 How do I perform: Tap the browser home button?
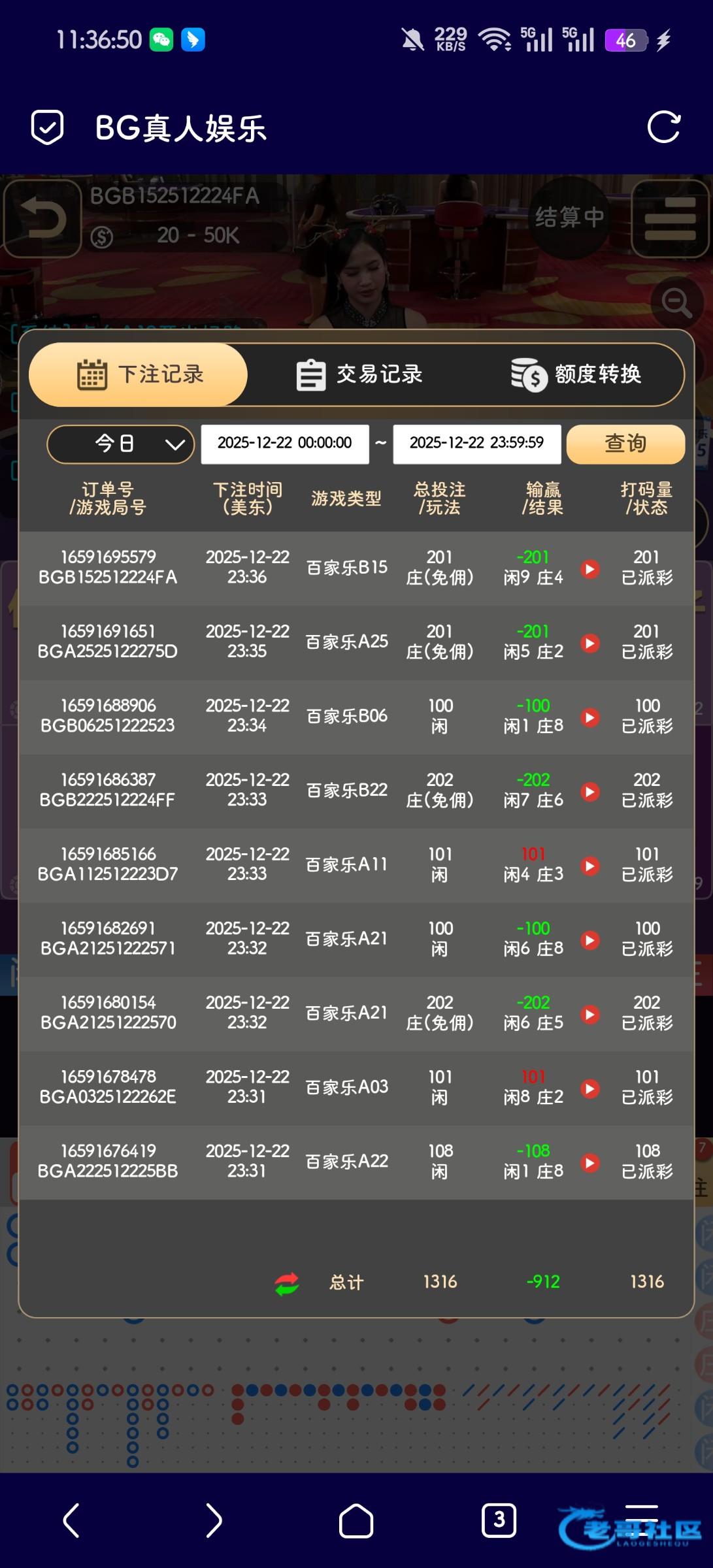coord(356,1520)
